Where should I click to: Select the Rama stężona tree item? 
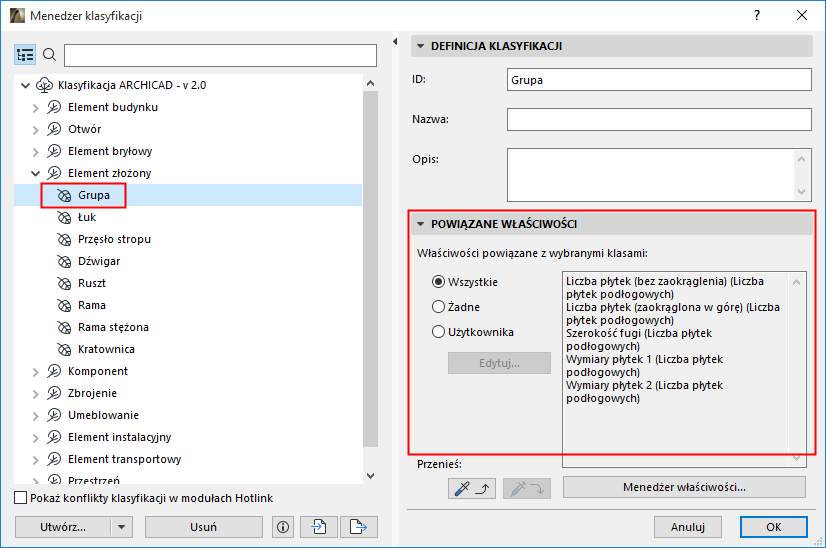[x=113, y=327]
